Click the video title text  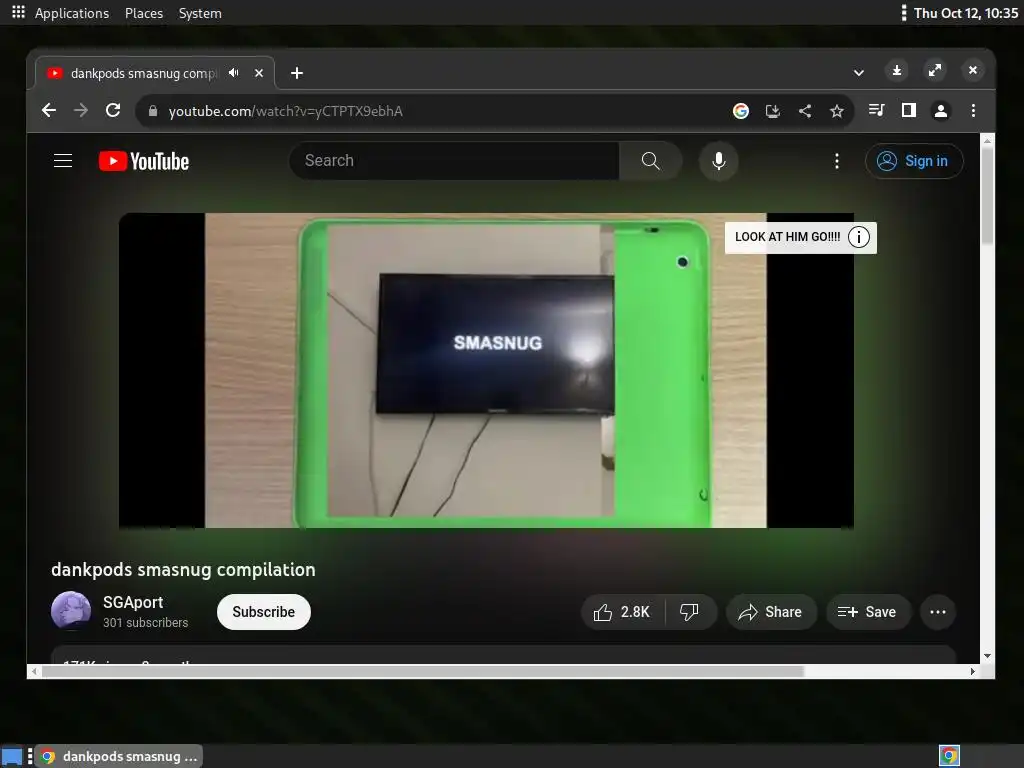click(183, 569)
